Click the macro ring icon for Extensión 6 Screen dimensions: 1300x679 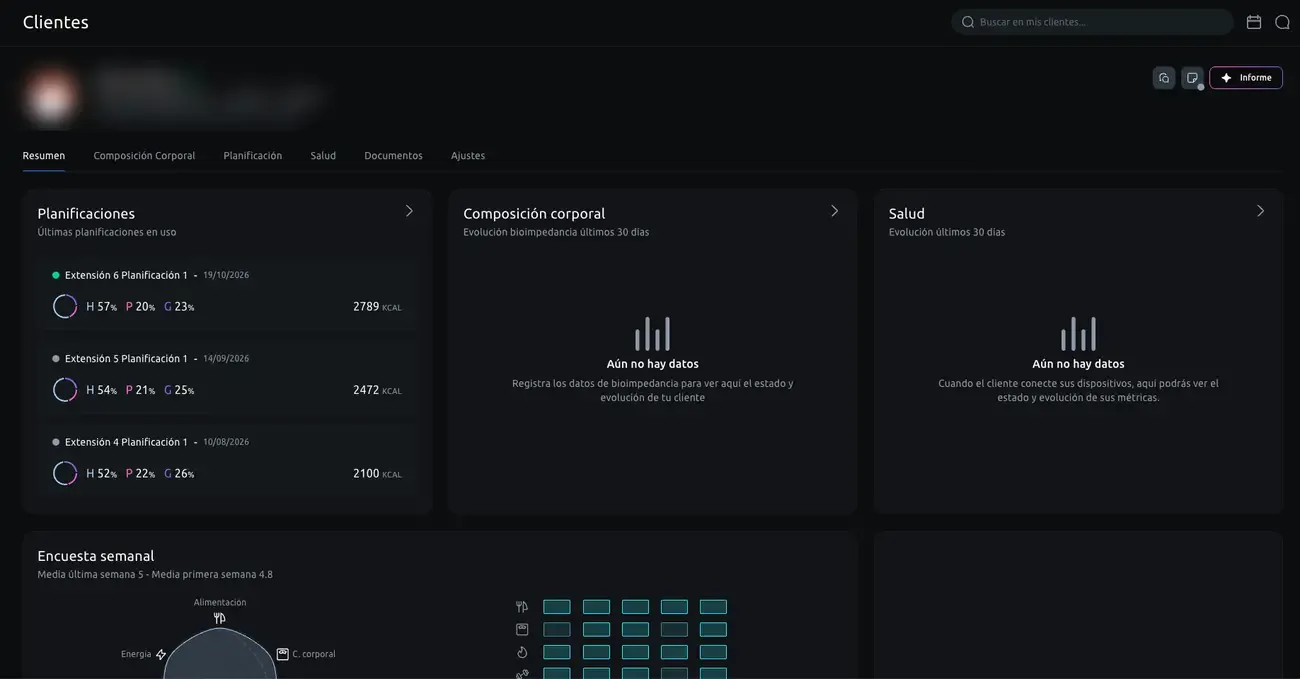[x=65, y=307]
